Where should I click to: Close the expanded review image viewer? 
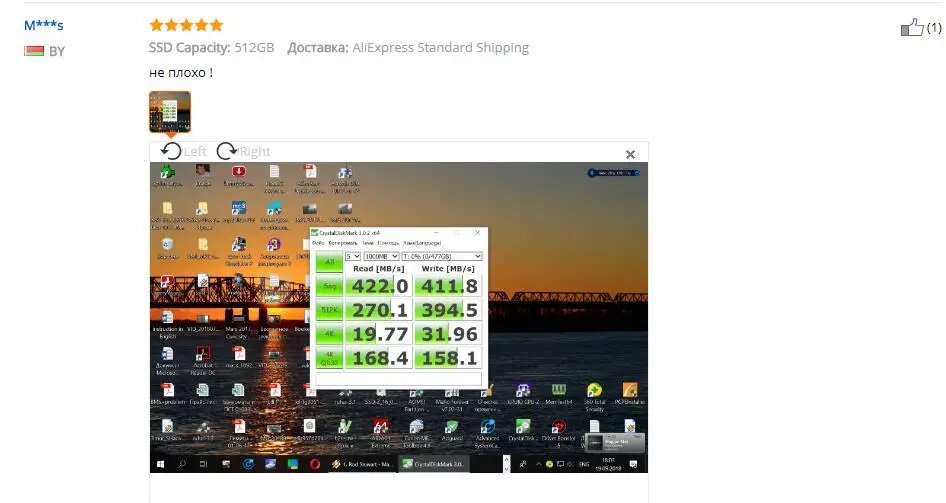(x=630, y=154)
